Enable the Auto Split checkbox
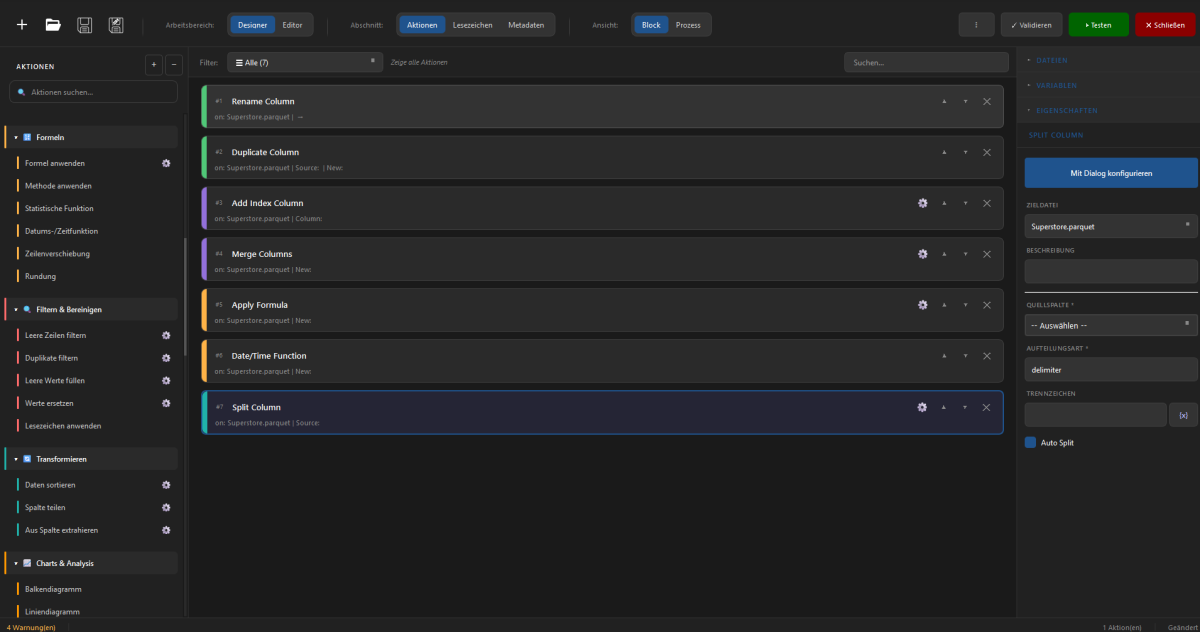 point(1031,442)
